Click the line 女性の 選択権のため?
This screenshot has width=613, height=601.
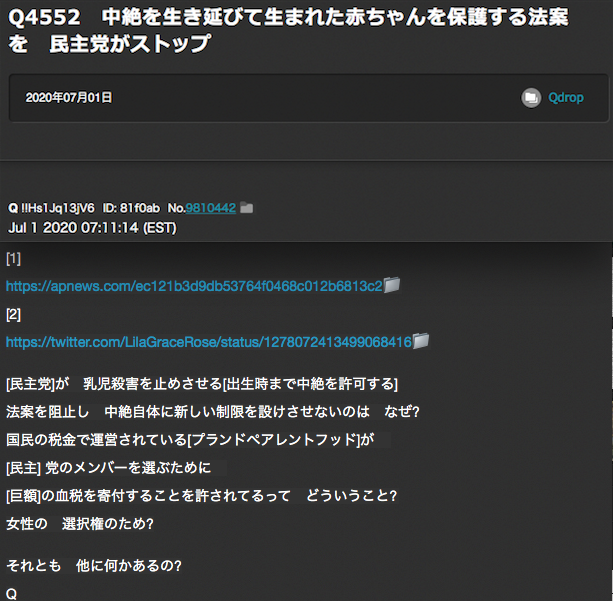[x=80, y=524]
